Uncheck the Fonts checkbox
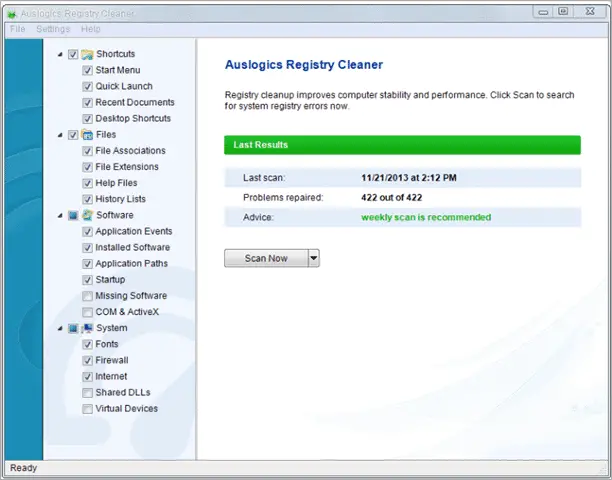This screenshot has height=480, width=612. point(87,345)
